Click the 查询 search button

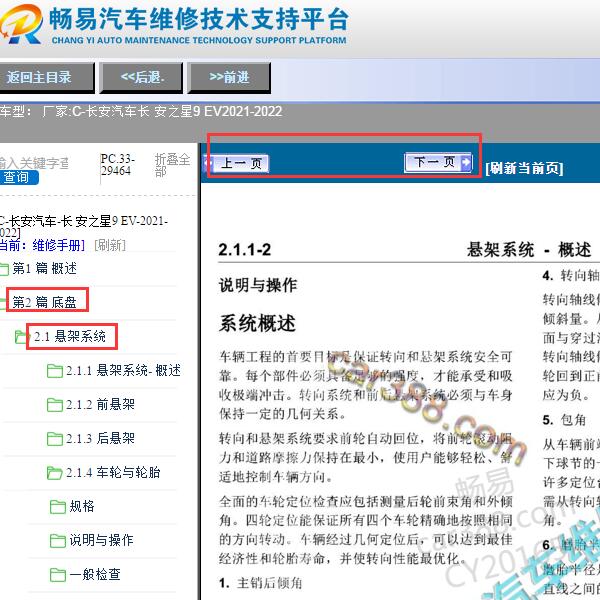pos(18,178)
